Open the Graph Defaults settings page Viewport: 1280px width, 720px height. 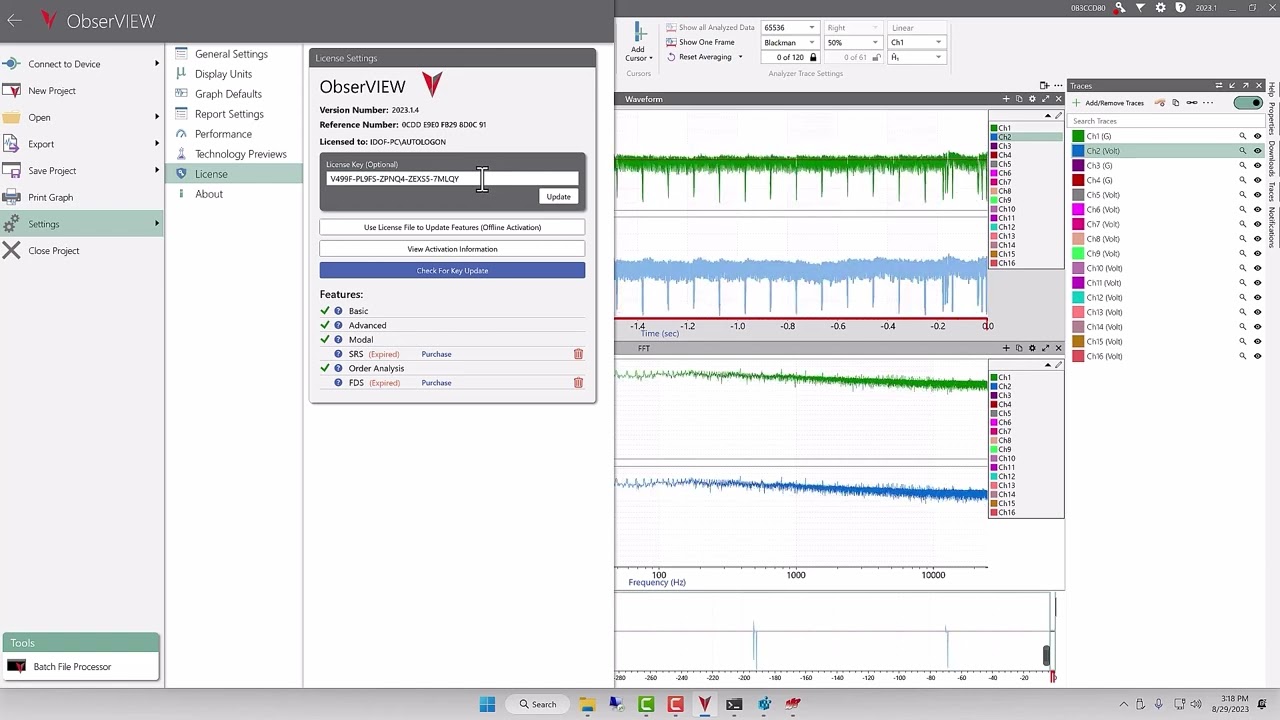click(233, 94)
